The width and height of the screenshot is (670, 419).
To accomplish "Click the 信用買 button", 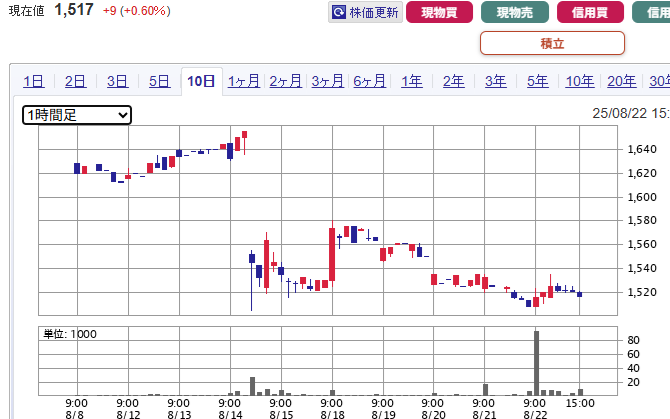I will click(590, 12).
